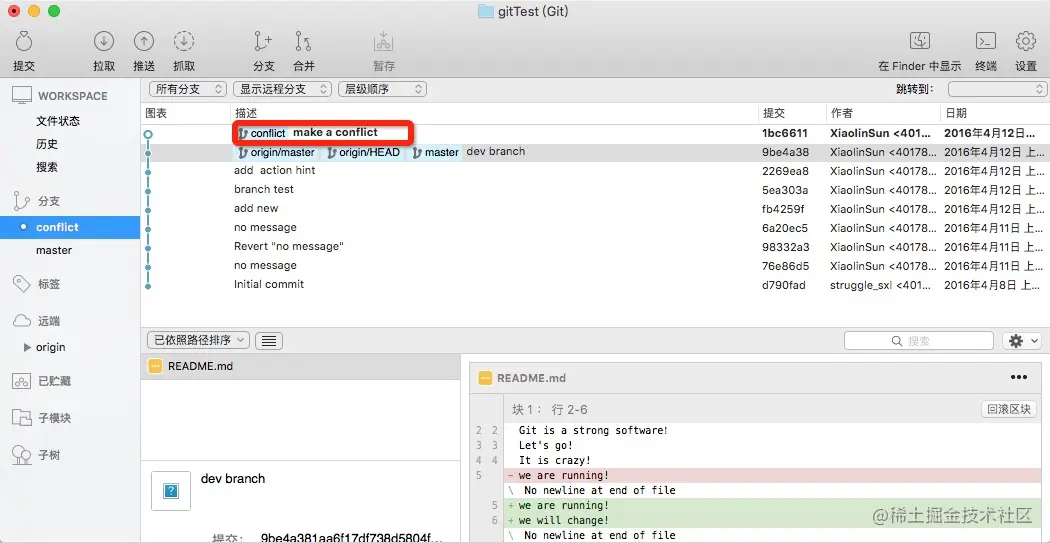Click the Date (日期) column header
This screenshot has width=1050, height=543.
point(956,113)
